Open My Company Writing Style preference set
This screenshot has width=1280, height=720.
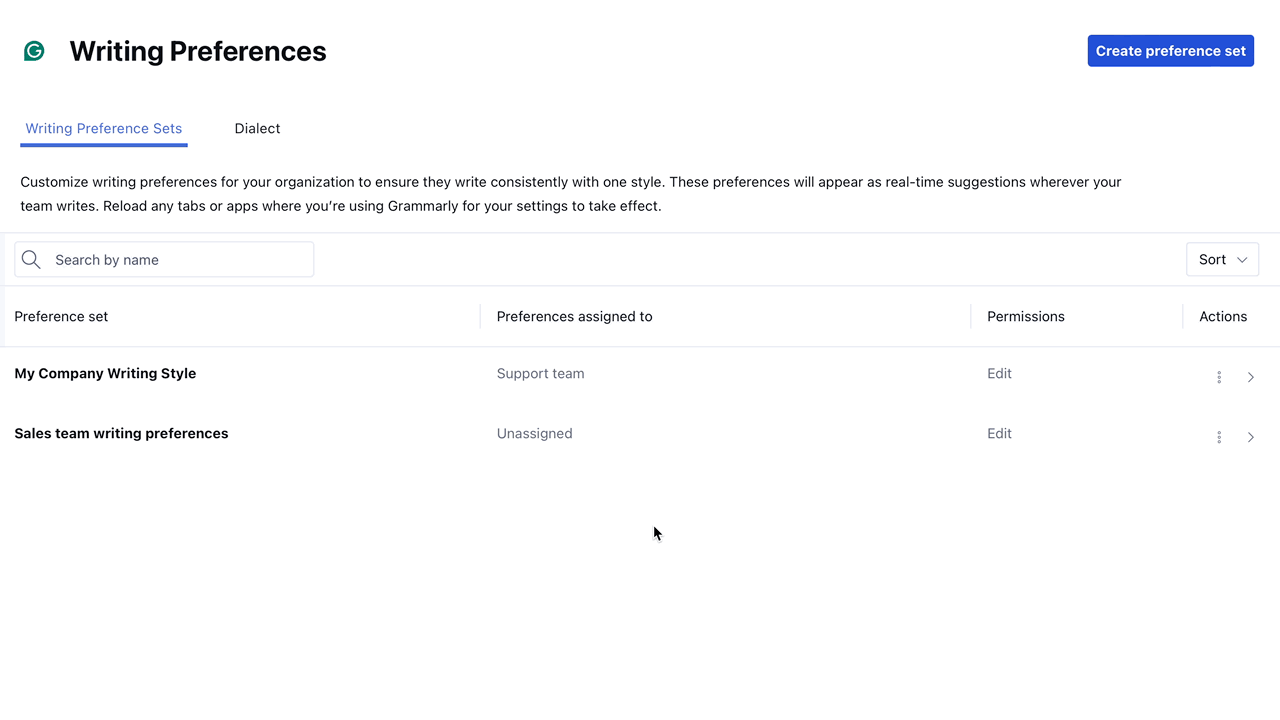[x=105, y=373]
